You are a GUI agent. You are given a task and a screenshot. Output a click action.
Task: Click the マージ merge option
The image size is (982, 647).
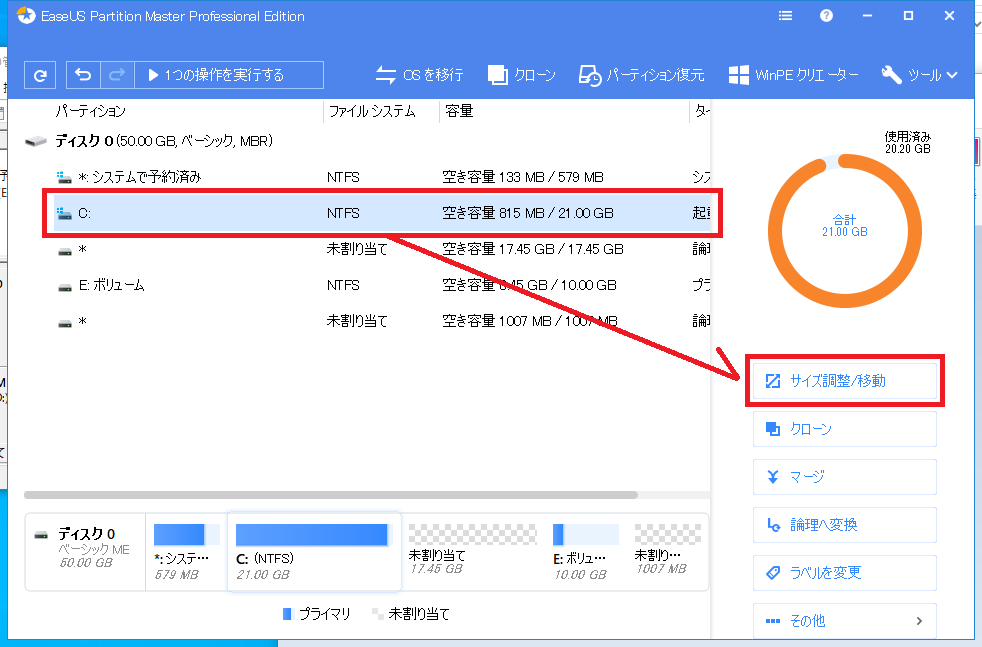coord(844,477)
